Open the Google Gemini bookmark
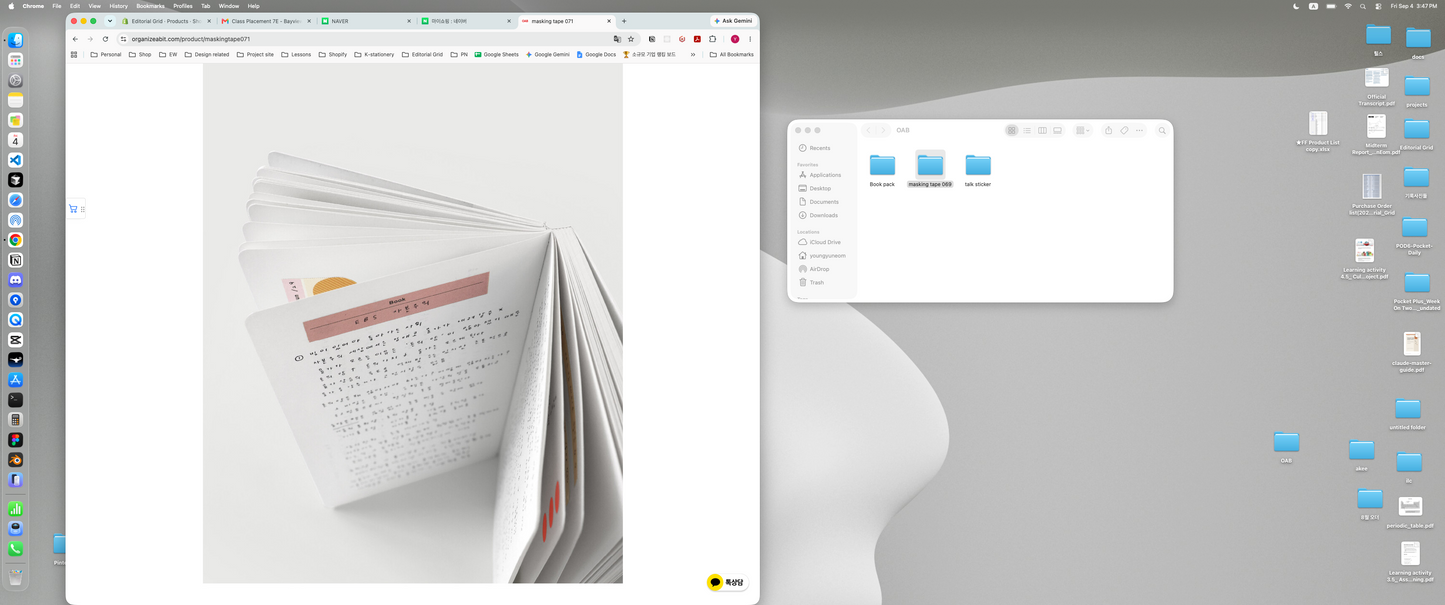Image resolution: width=1445 pixels, height=605 pixels. tap(547, 54)
